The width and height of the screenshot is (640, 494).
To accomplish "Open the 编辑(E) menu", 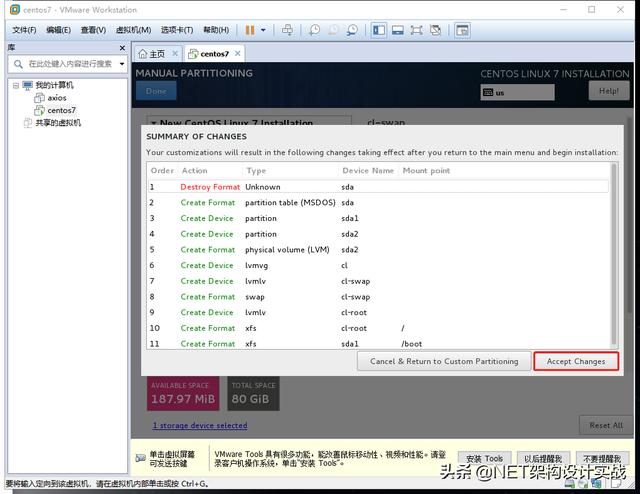I will (58, 30).
